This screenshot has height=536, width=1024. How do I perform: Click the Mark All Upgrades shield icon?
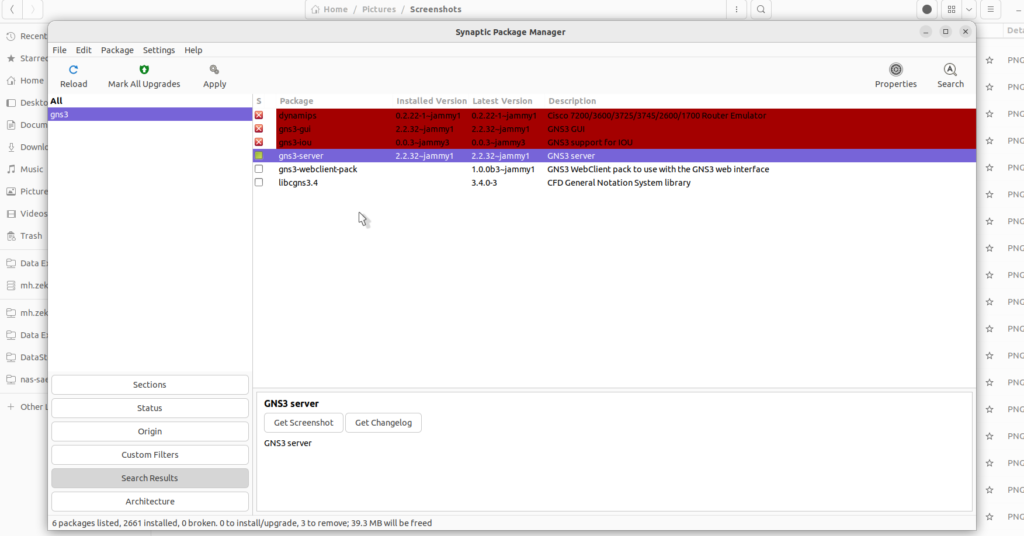click(144, 70)
